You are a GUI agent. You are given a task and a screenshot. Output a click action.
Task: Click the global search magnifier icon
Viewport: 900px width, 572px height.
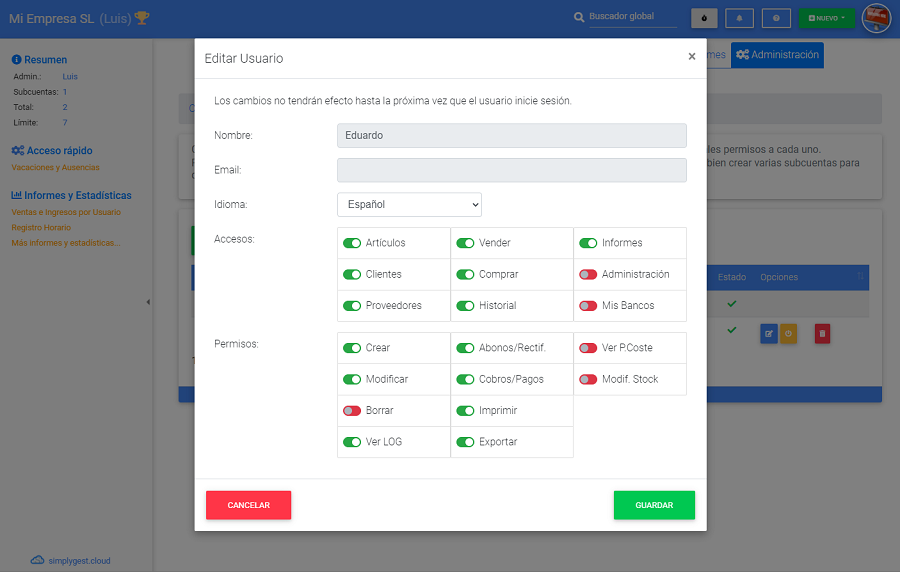[x=579, y=18]
